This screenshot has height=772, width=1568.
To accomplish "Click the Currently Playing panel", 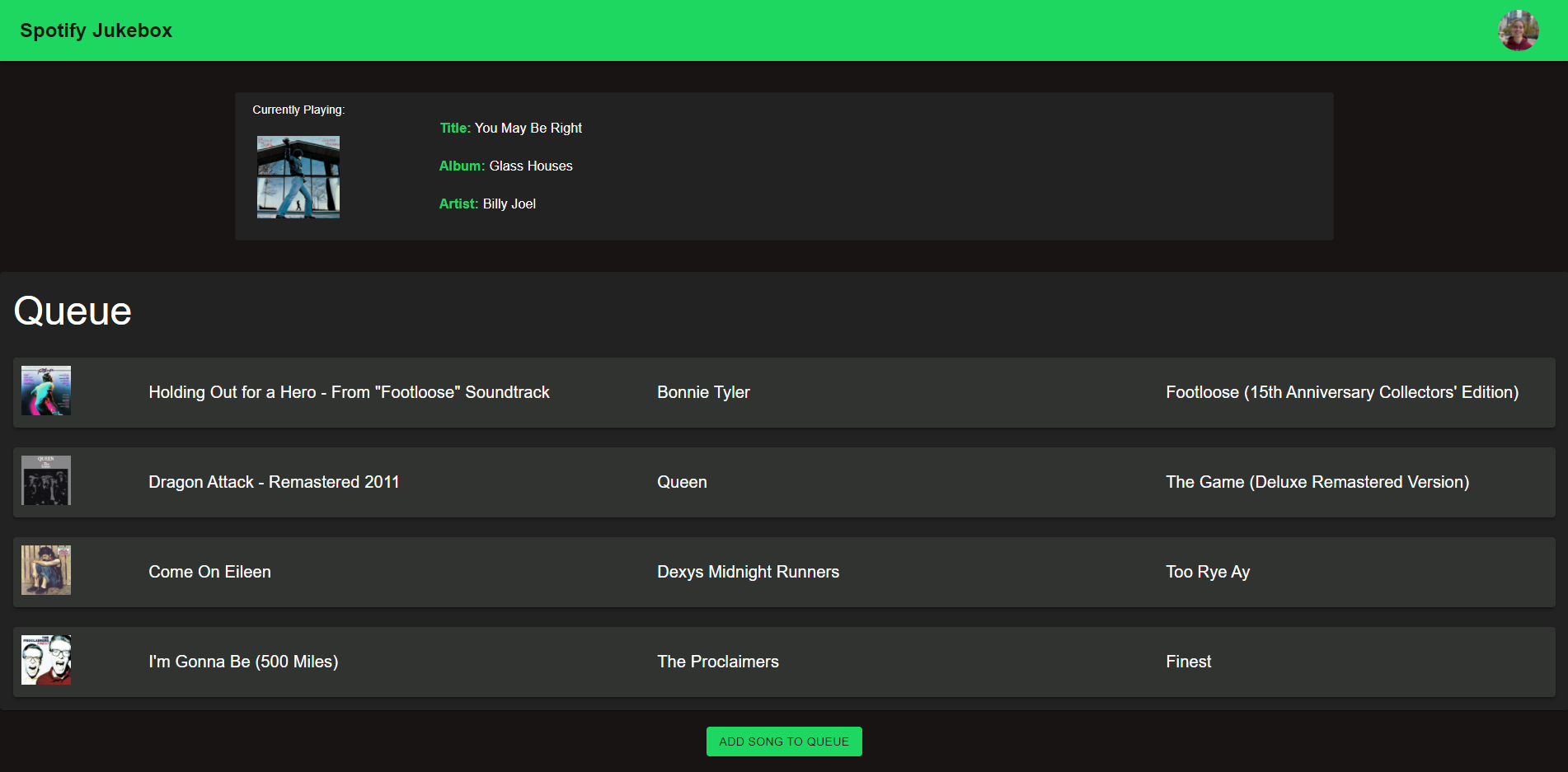I will pyautogui.click(x=783, y=166).
